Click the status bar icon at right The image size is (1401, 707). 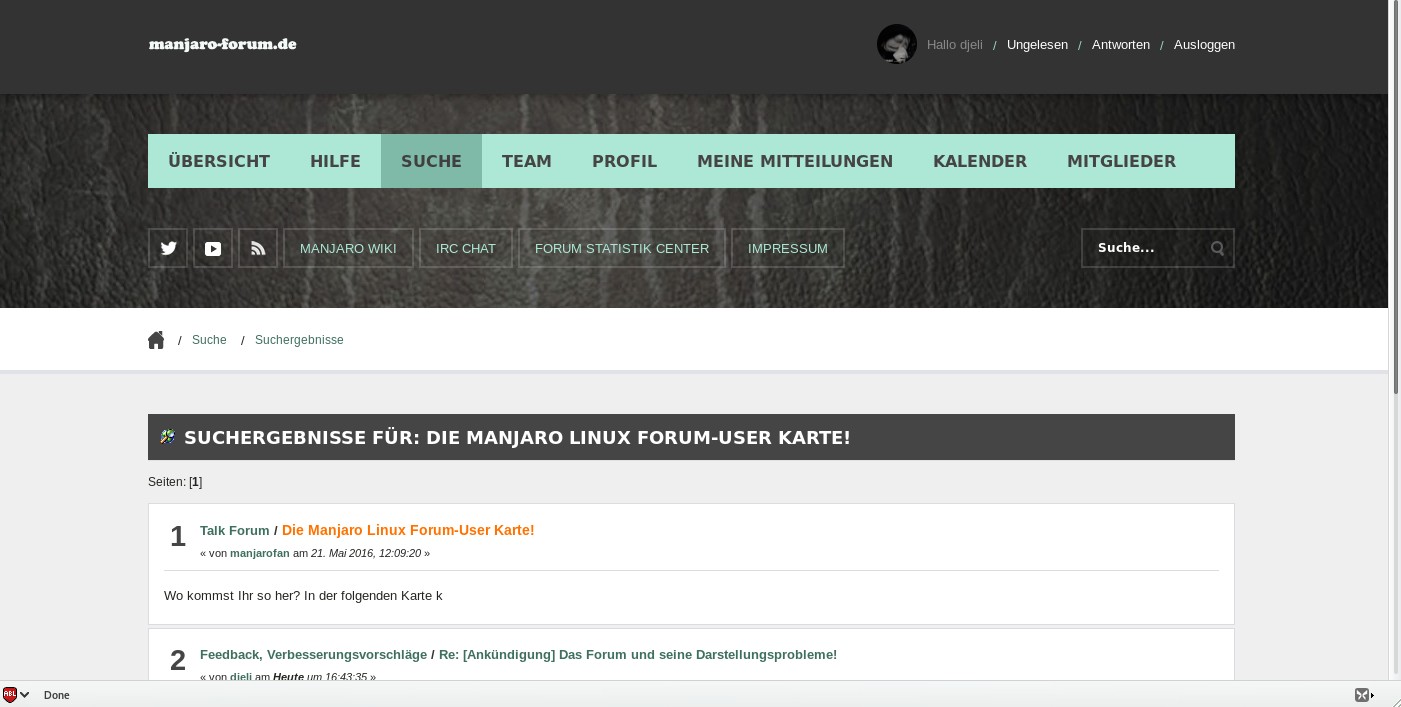1363,695
